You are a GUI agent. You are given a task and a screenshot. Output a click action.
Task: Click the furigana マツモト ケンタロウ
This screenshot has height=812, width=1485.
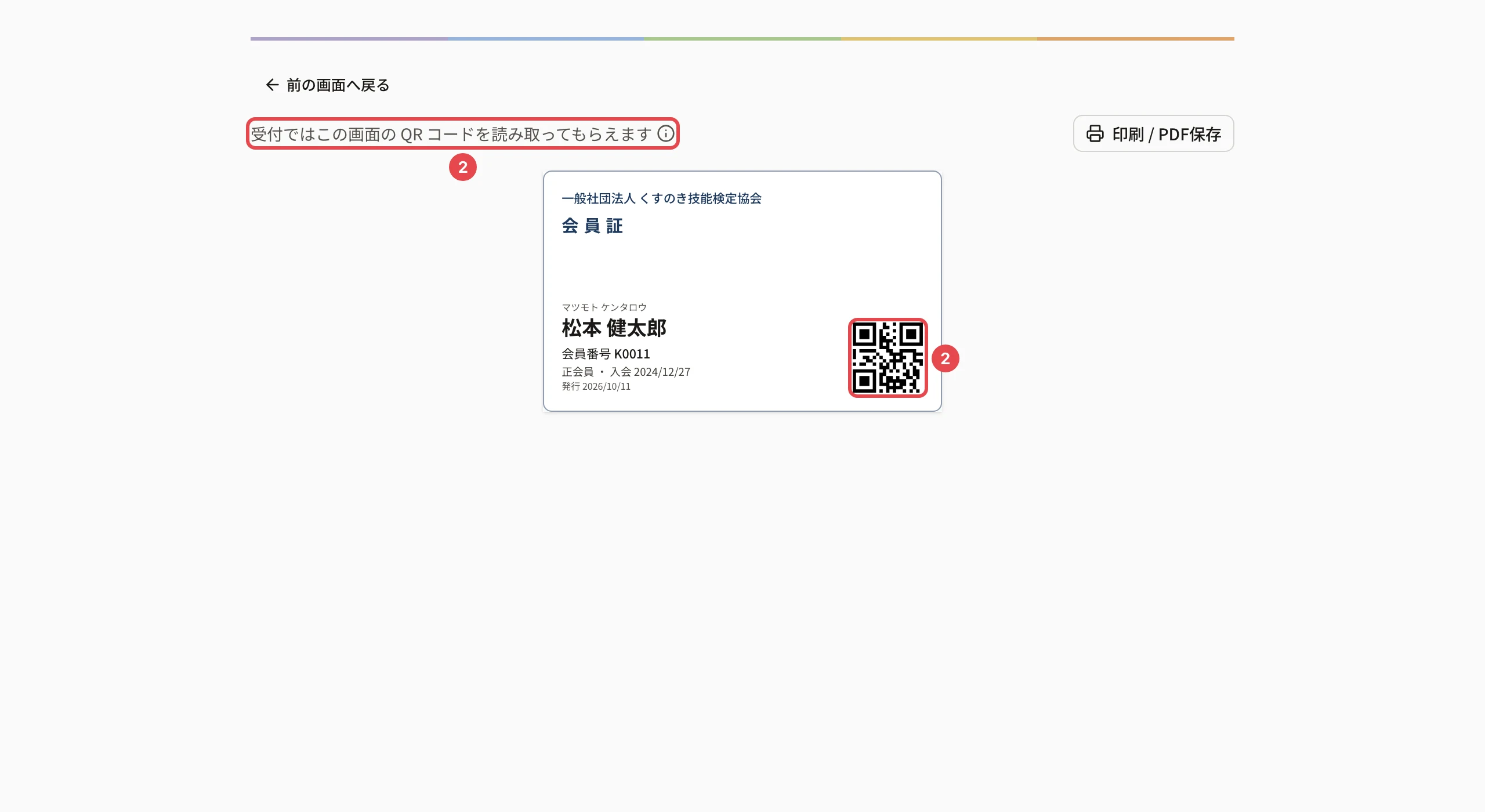click(x=604, y=307)
